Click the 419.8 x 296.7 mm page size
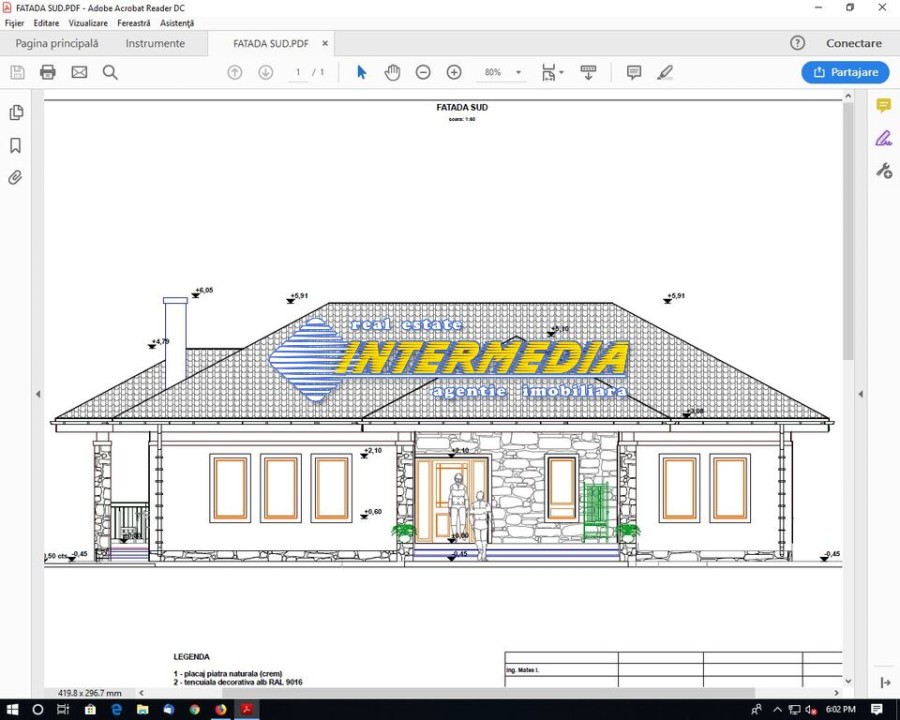The height and width of the screenshot is (720, 900). click(90, 693)
